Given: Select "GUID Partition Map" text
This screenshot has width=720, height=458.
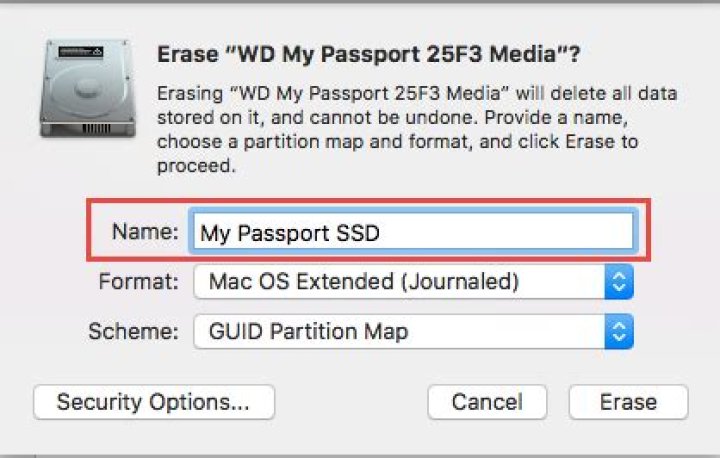Looking at the screenshot, I should pyautogui.click(x=307, y=332).
